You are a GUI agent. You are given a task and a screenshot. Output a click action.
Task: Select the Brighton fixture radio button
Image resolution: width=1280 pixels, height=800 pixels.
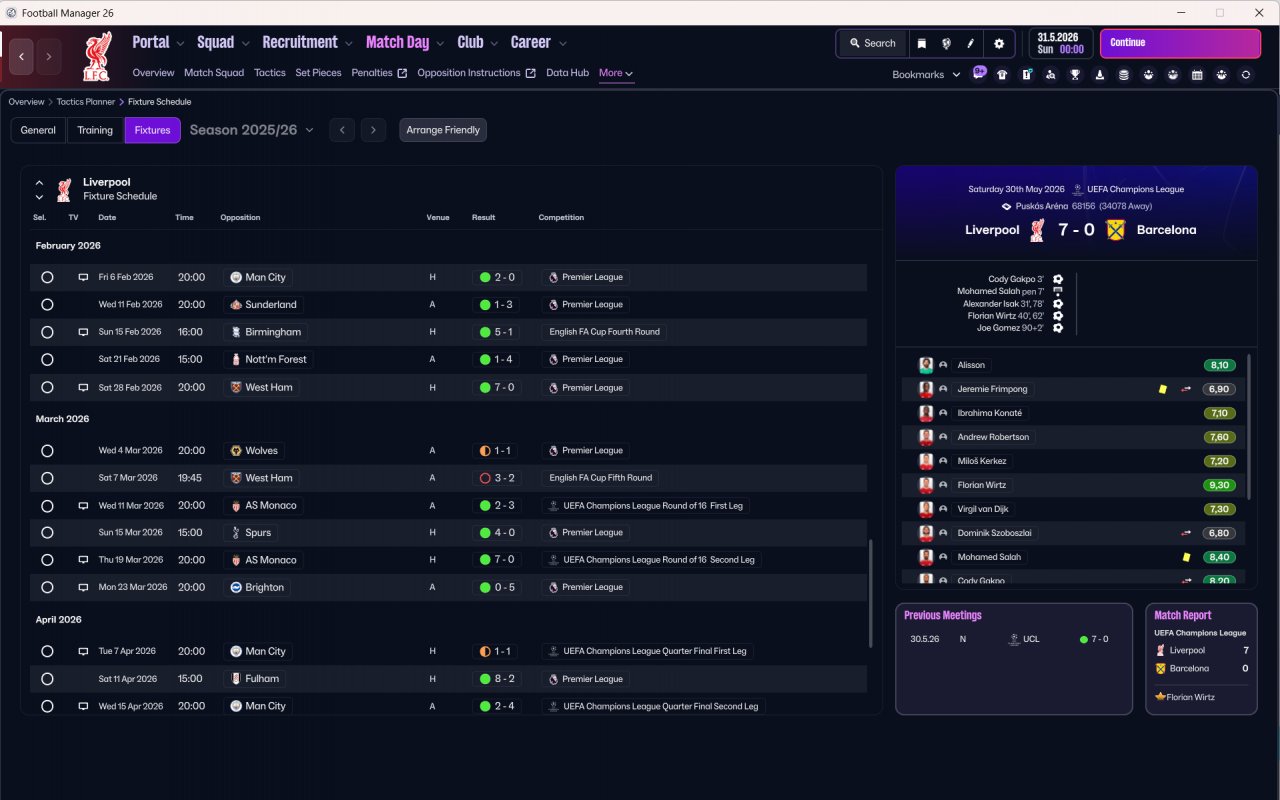click(x=47, y=587)
